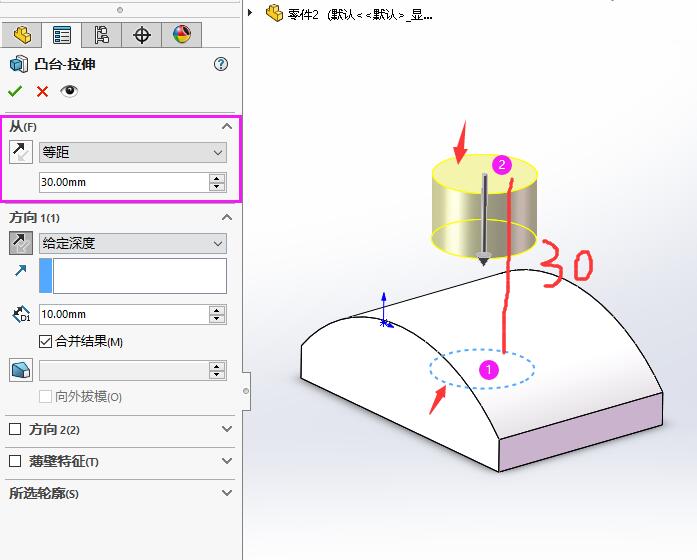Decrease the draft angle value
This screenshot has width=697, height=560.
tap(217, 375)
